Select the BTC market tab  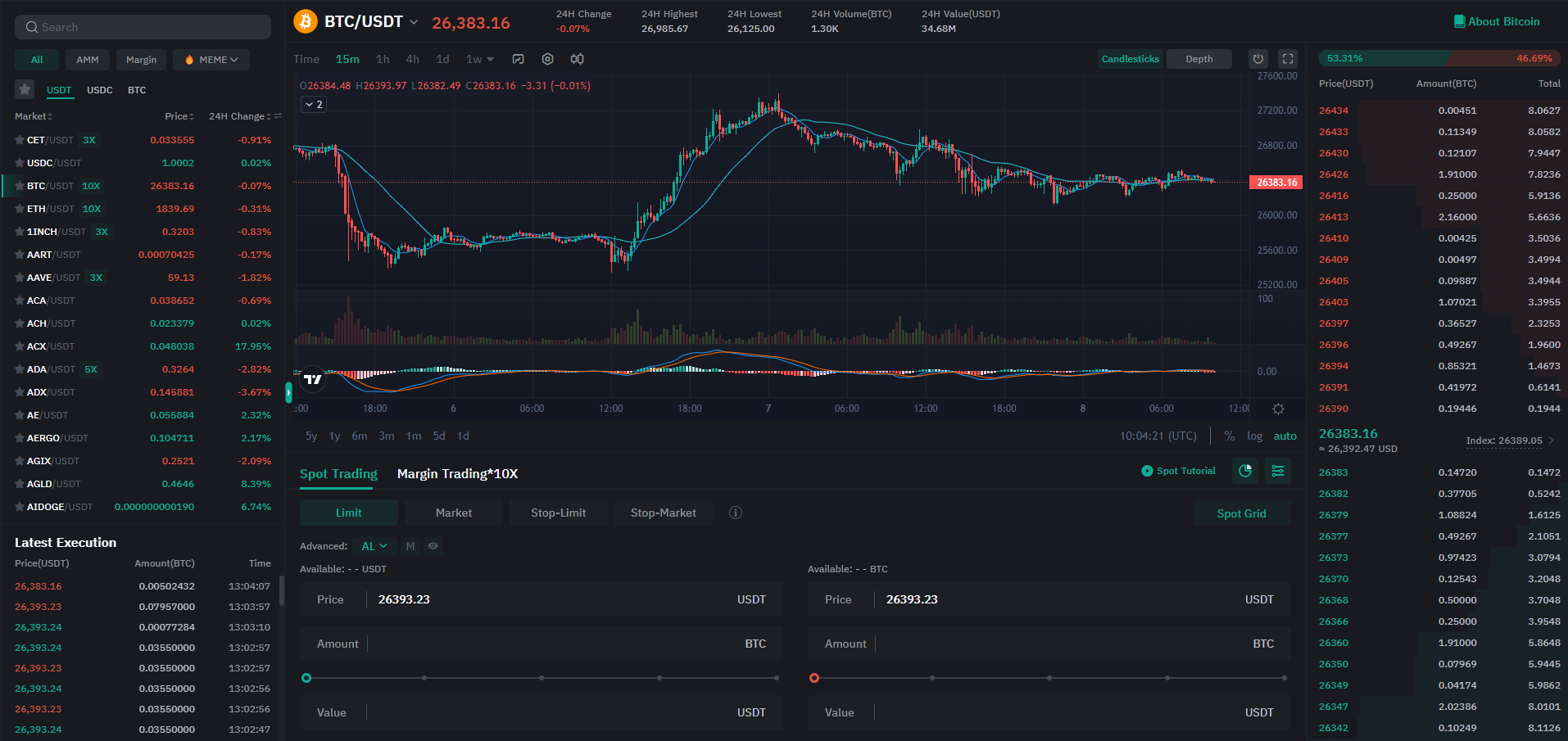click(137, 90)
